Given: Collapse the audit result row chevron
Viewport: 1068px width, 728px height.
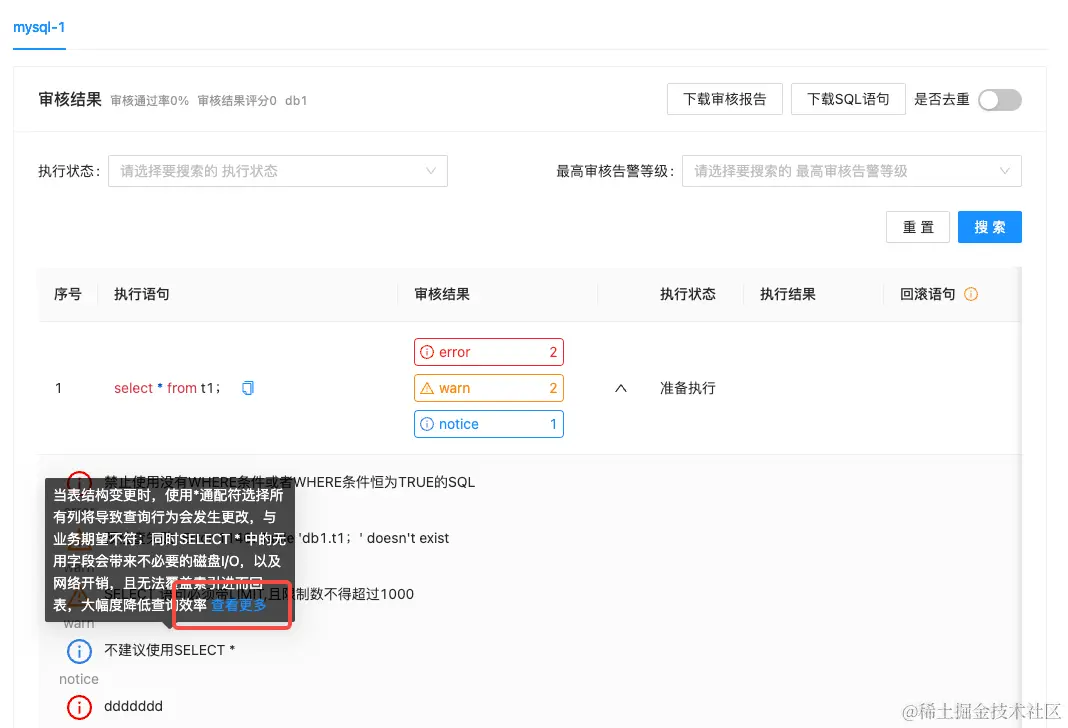Looking at the screenshot, I should pyautogui.click(x=621, y=388).
